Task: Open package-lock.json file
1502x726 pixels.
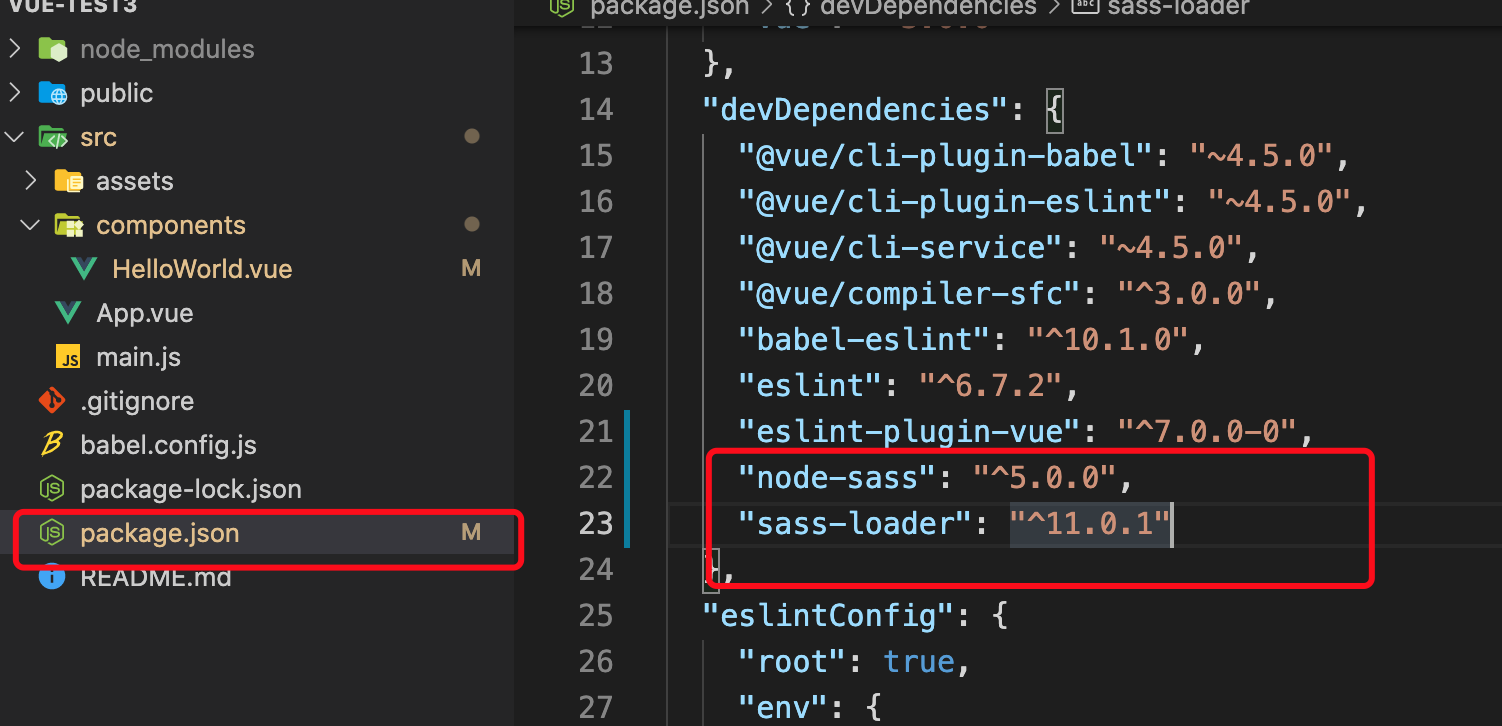Action: coord(191,489)
